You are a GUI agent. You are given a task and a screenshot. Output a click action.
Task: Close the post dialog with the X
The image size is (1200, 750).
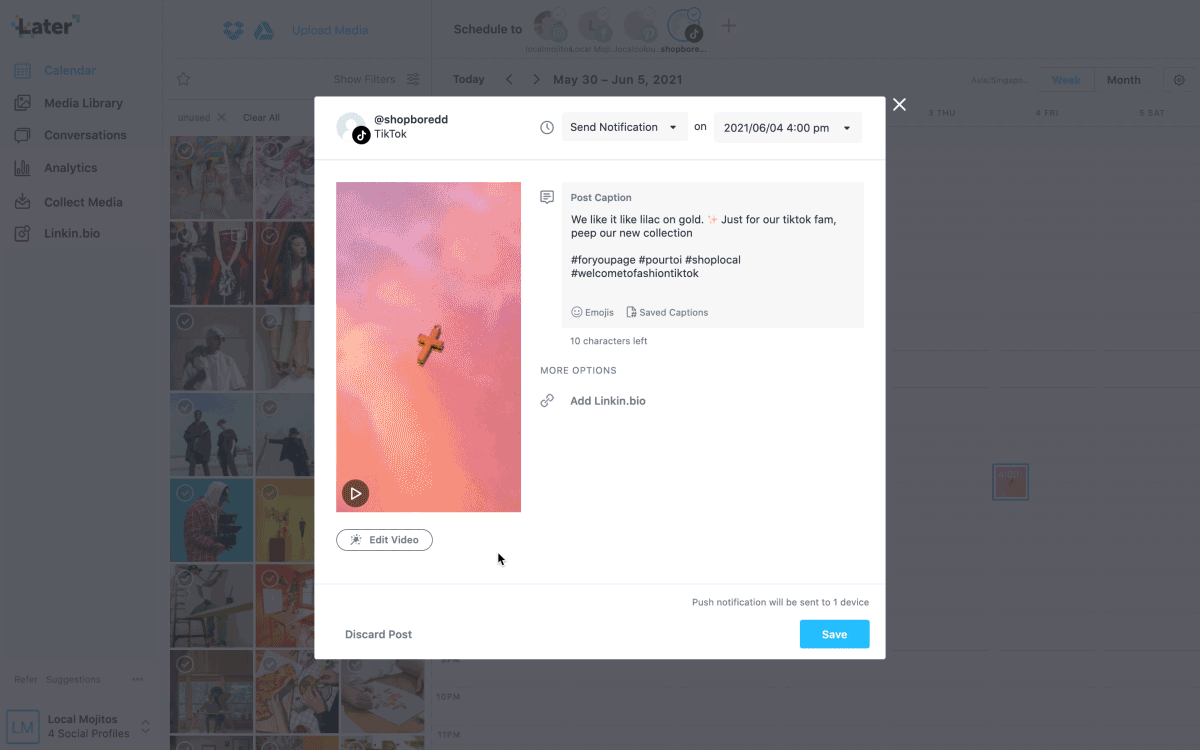[x=900, y=104]
